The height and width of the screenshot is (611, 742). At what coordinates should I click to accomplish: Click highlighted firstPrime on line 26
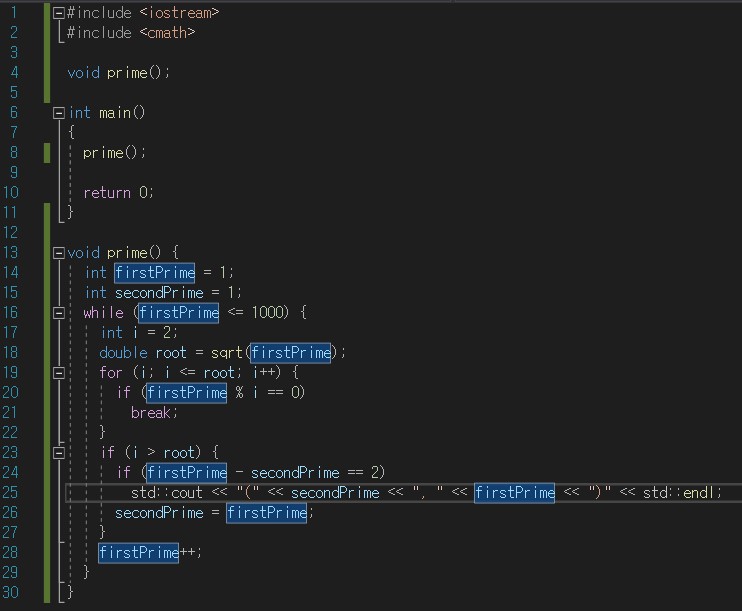[267, 513]
